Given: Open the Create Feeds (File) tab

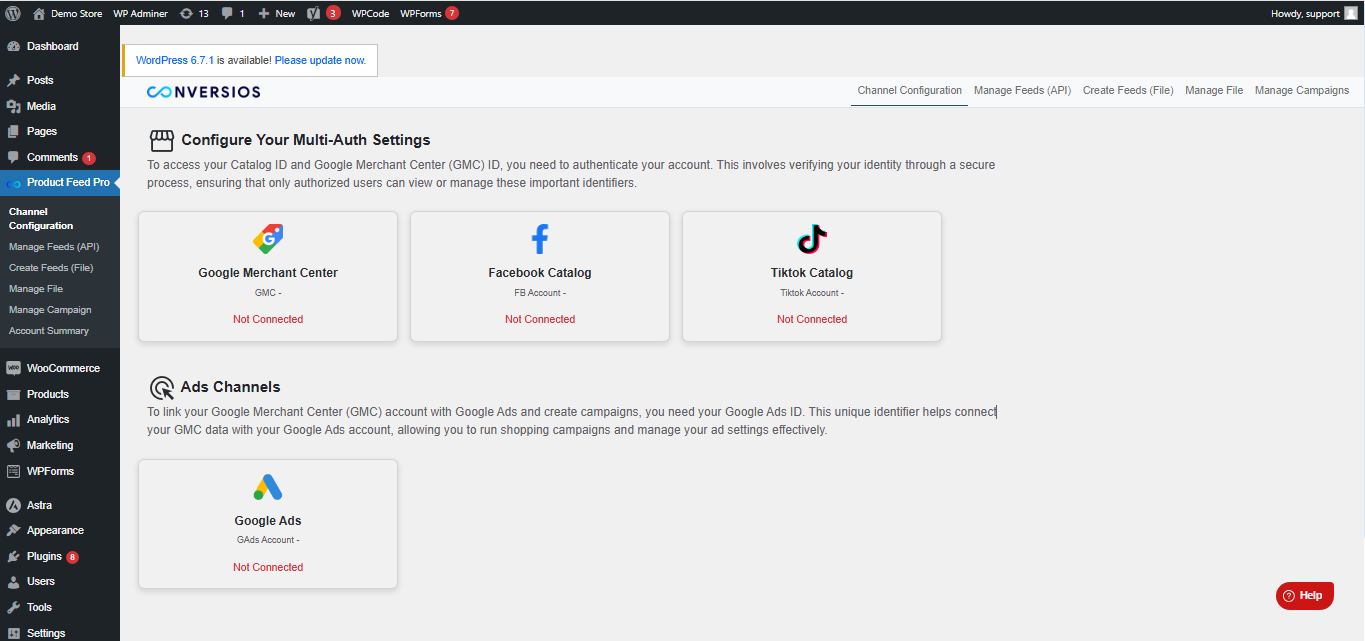Looking at the screenshot, I should (x=1128, y=90).
